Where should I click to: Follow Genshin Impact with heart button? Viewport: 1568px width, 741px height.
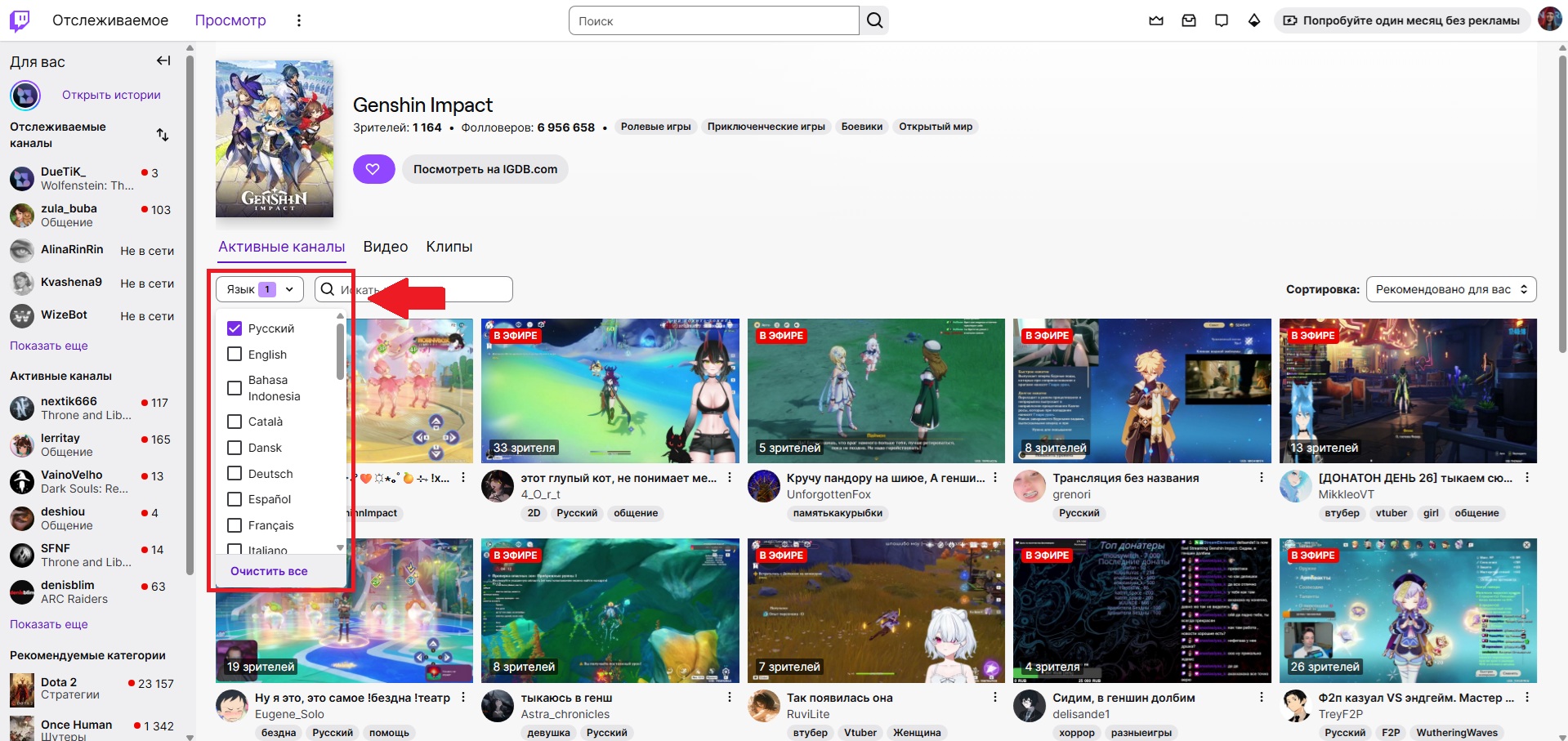[x=373, y=169]
